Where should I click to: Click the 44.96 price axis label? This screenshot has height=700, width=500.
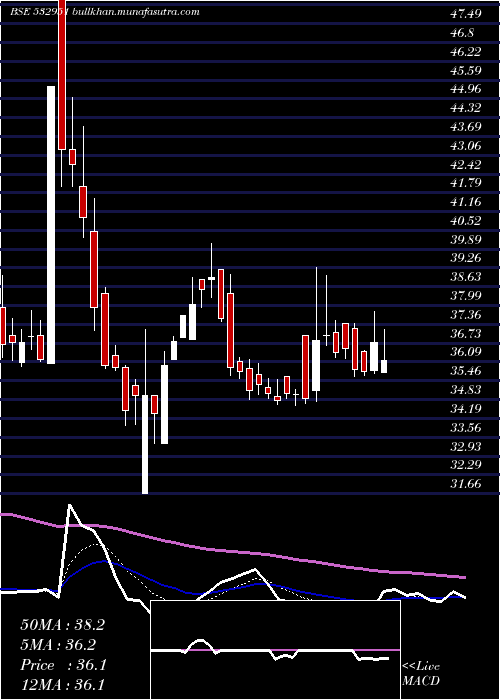(x=466, y=89)
